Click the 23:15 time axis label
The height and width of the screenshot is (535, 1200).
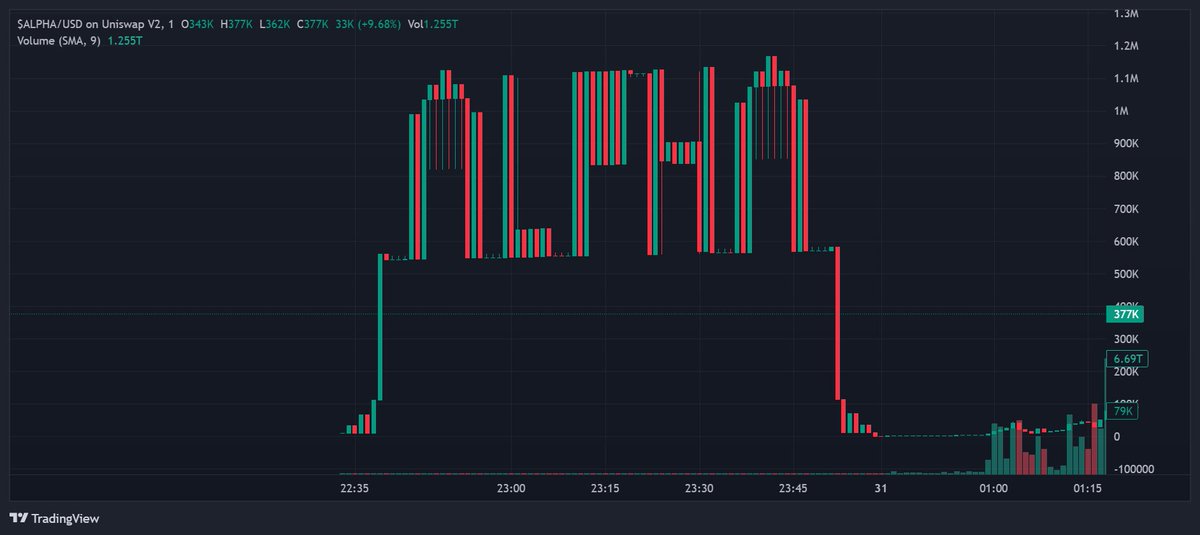pos(605,489)
